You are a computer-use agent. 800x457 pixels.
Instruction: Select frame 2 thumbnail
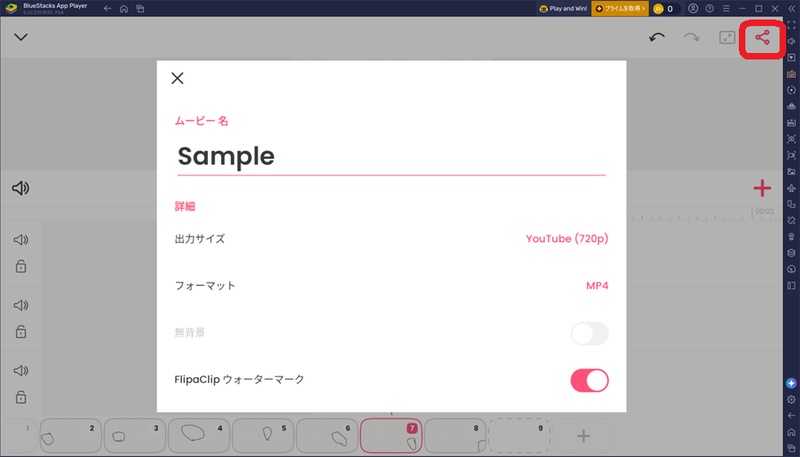[70, 436]
